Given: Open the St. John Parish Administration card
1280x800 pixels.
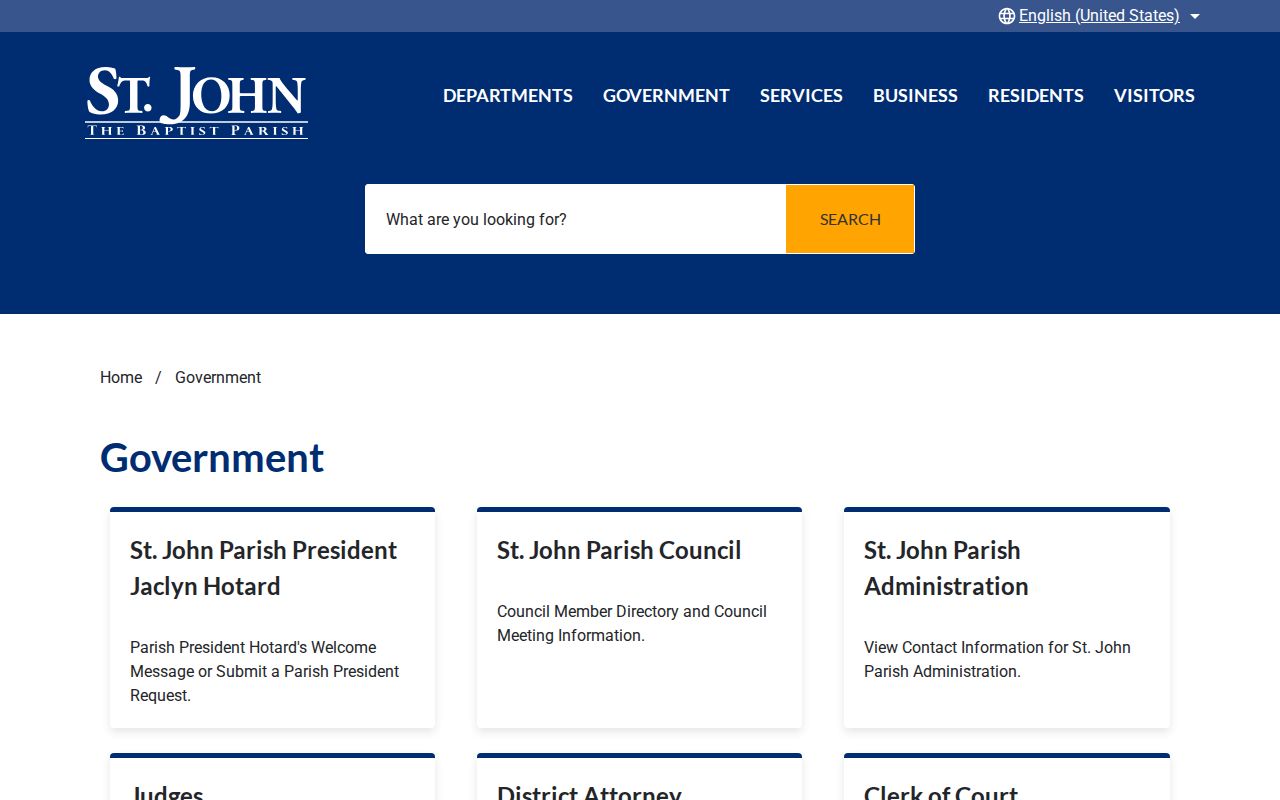Looking at the screenshot, I should tap(1007, 618).
